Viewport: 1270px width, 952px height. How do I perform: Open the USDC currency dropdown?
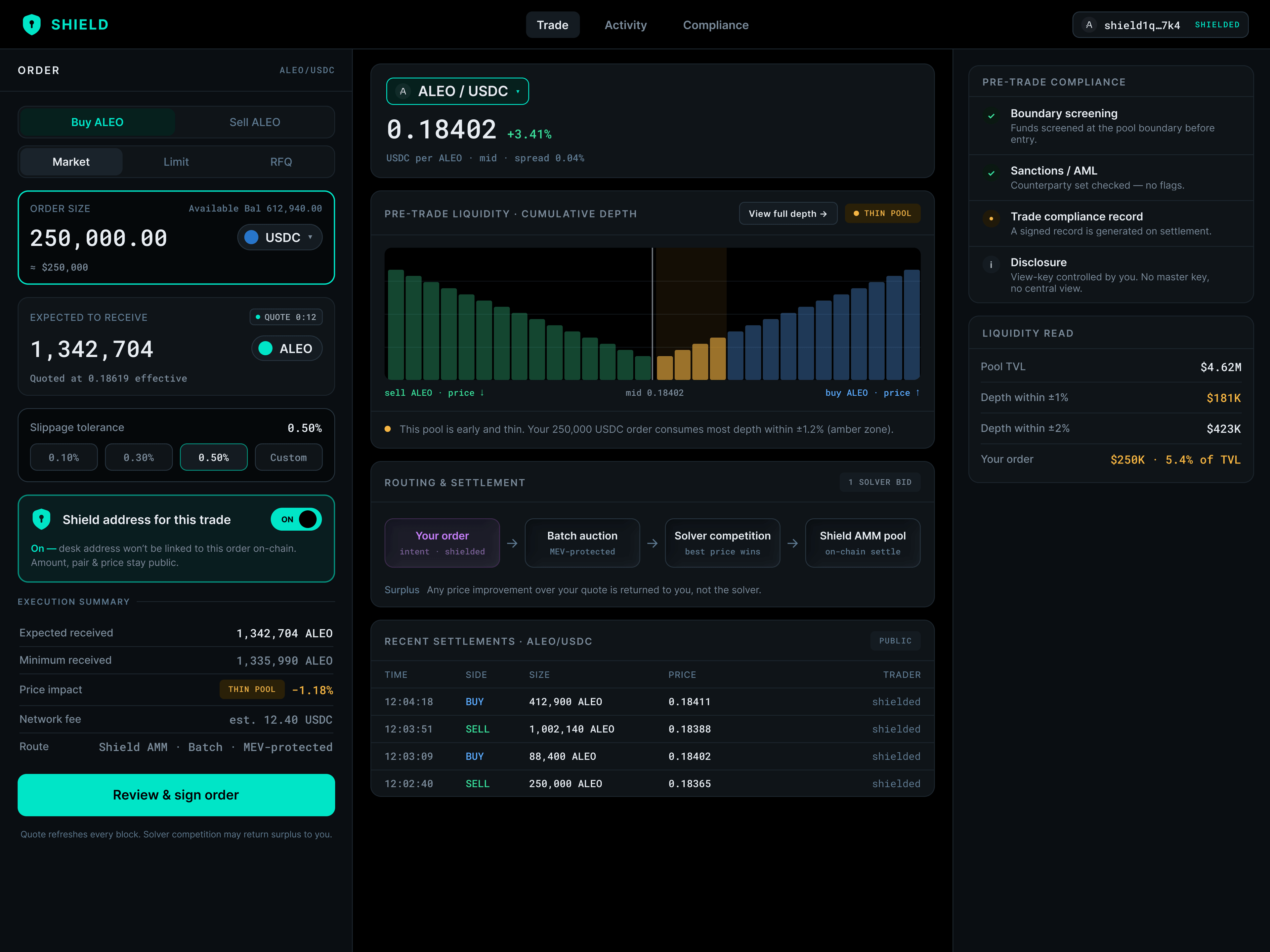tap(279, 237)
